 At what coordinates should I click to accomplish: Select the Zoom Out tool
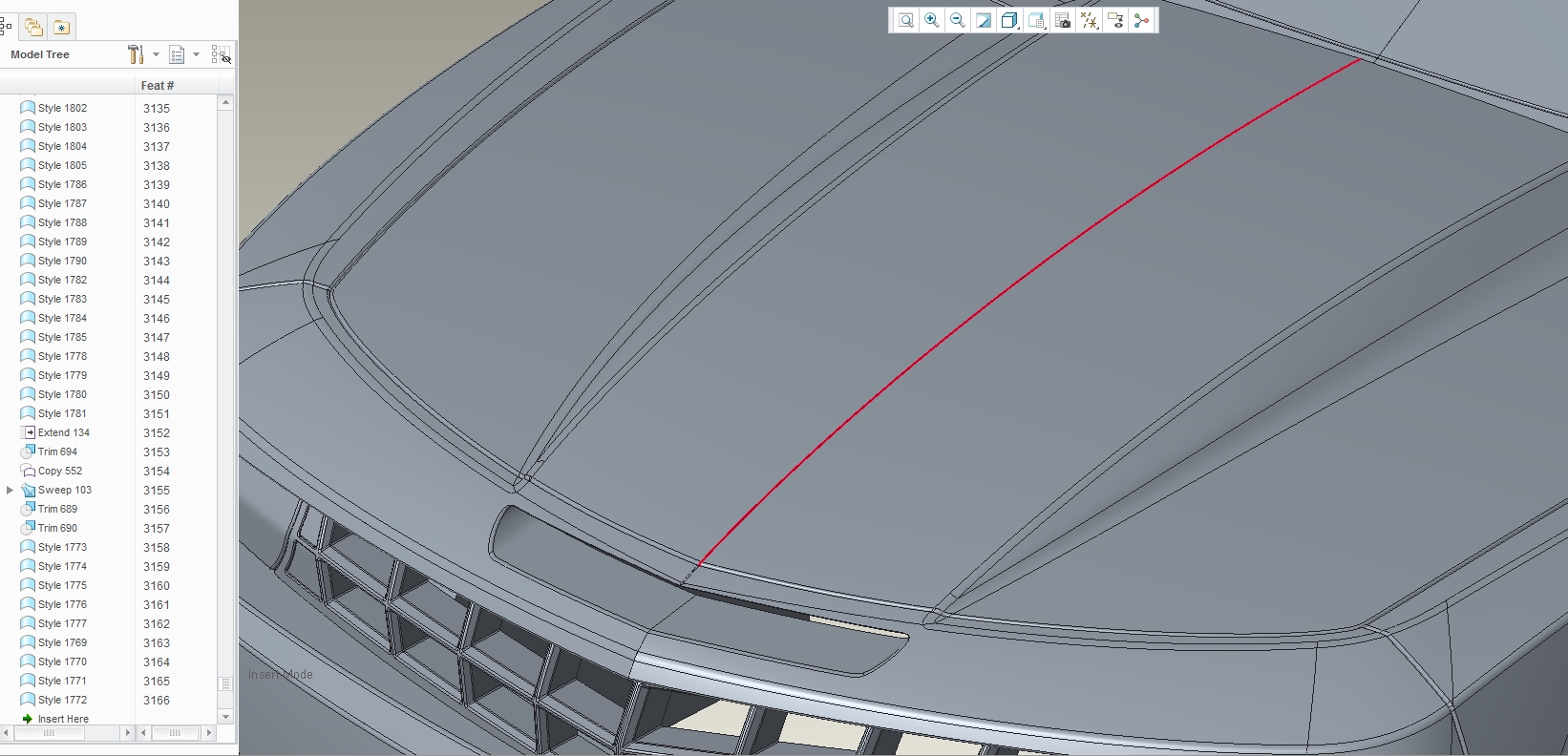point(957,20)
